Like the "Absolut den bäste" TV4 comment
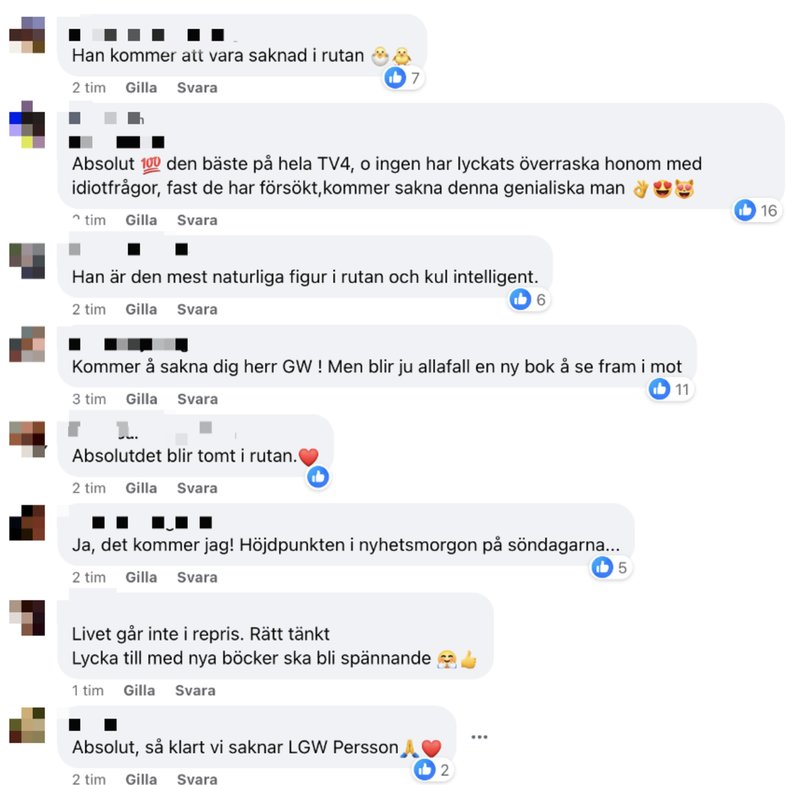Image resolution: width=800 pixels, height=785 pixels. coord(141,220)
